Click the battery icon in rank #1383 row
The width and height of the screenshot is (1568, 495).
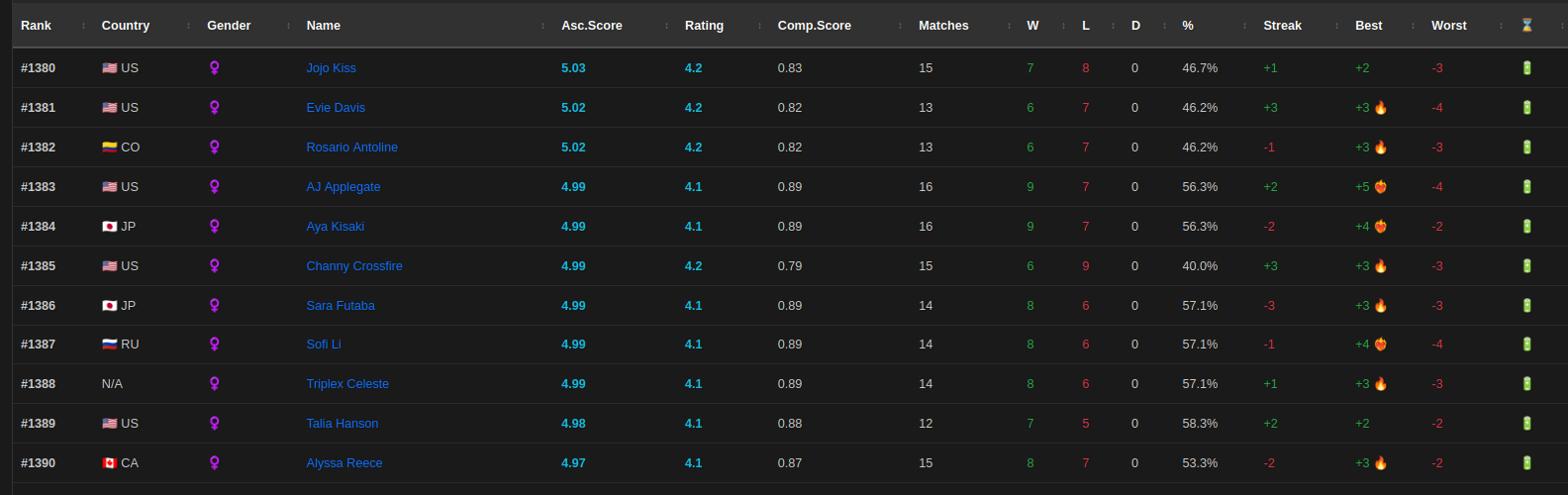tap(1526, 187)
